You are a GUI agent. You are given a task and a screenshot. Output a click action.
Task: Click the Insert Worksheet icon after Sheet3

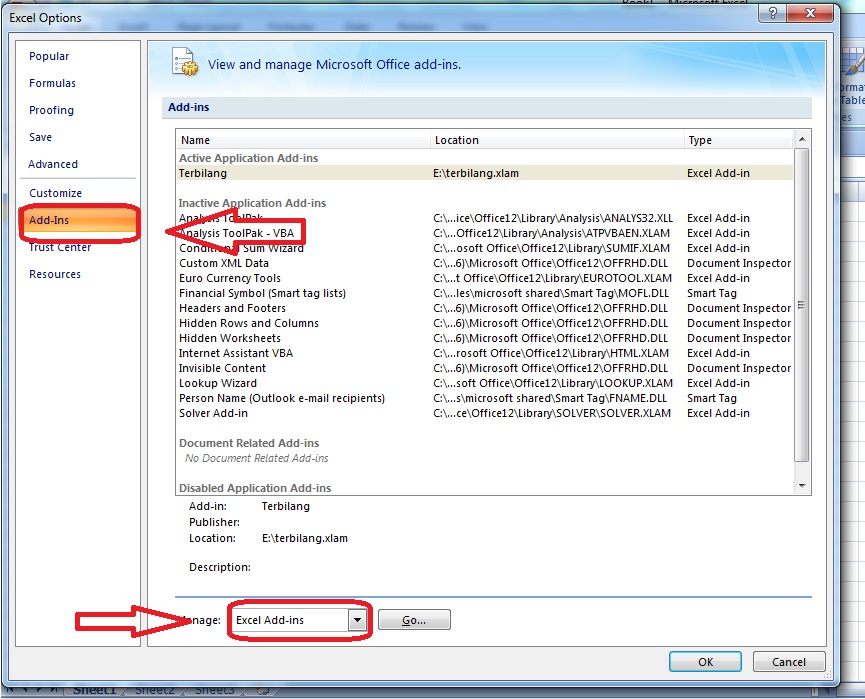(x=262, y=690)
